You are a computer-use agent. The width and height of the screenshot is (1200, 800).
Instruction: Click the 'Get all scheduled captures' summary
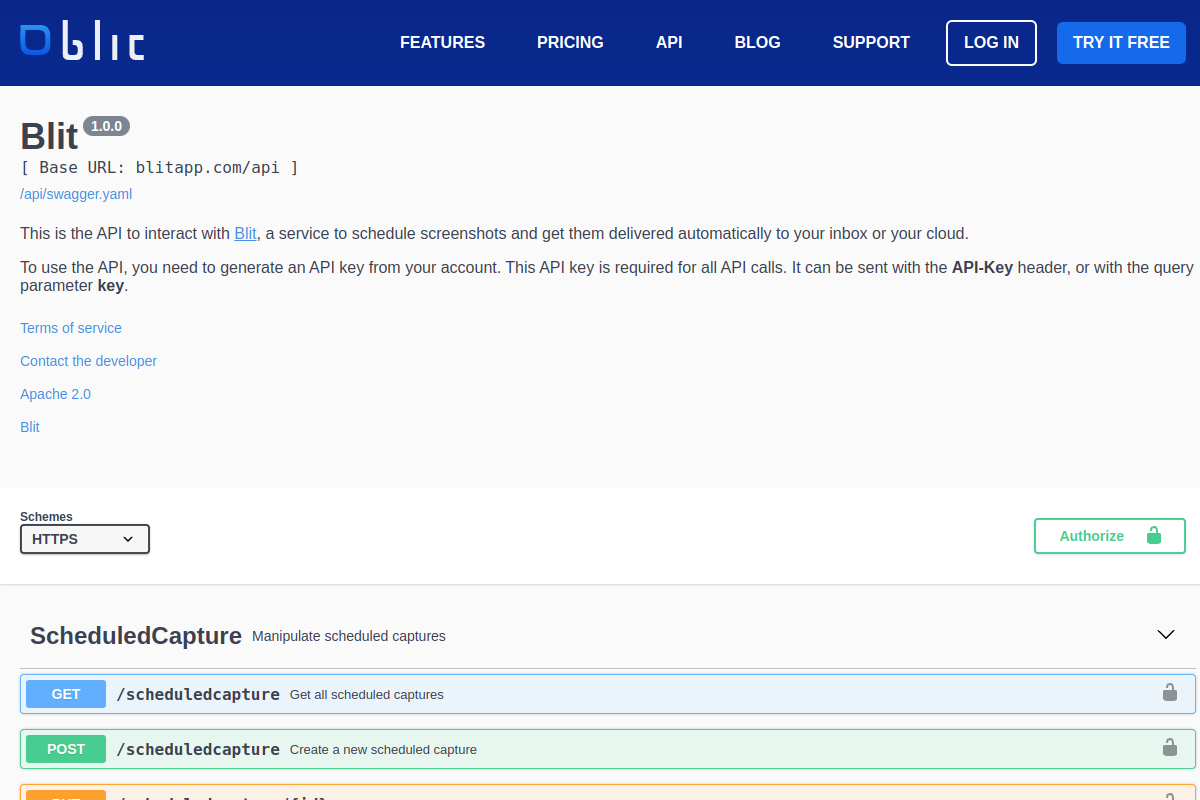367,694
